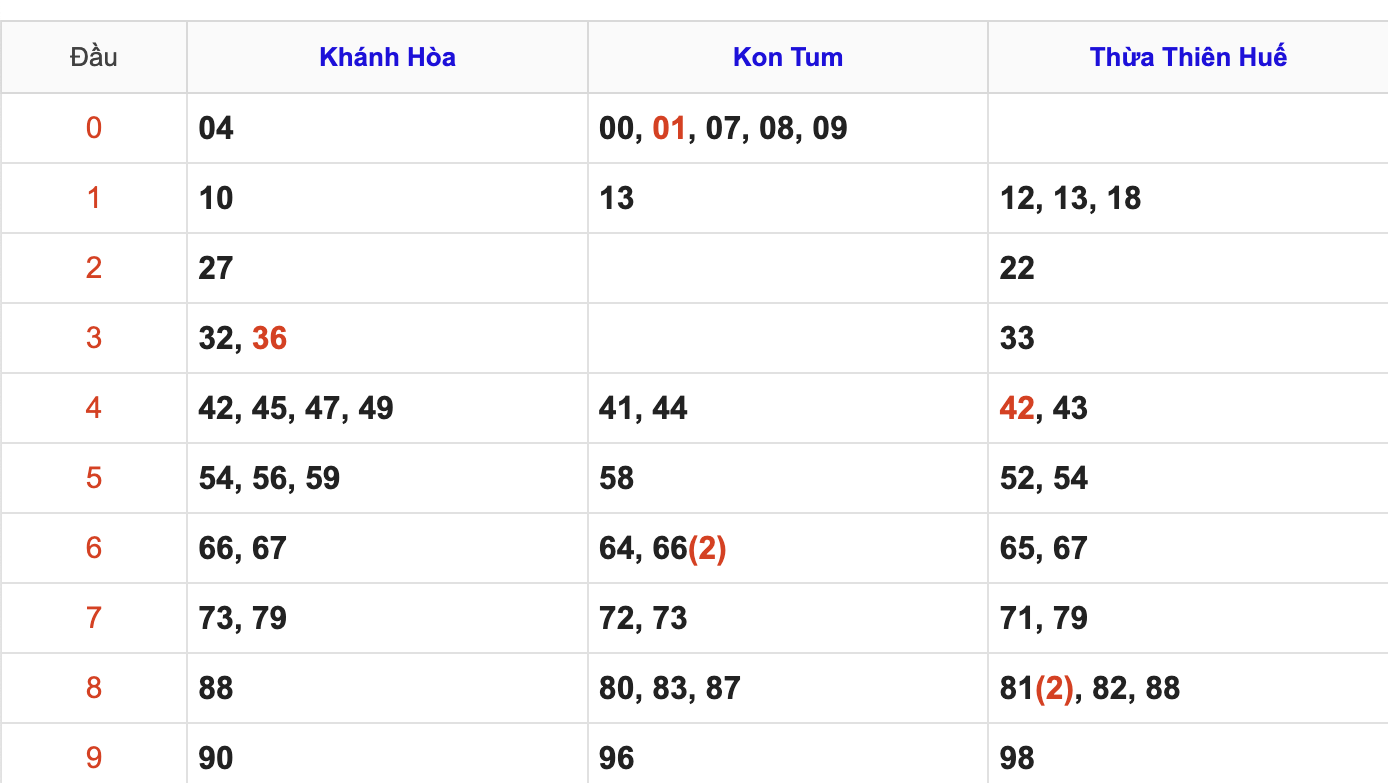The image size is (1388, 783).
Task: Open the Khánh Hòa column header link
Action: pos(387,57)
